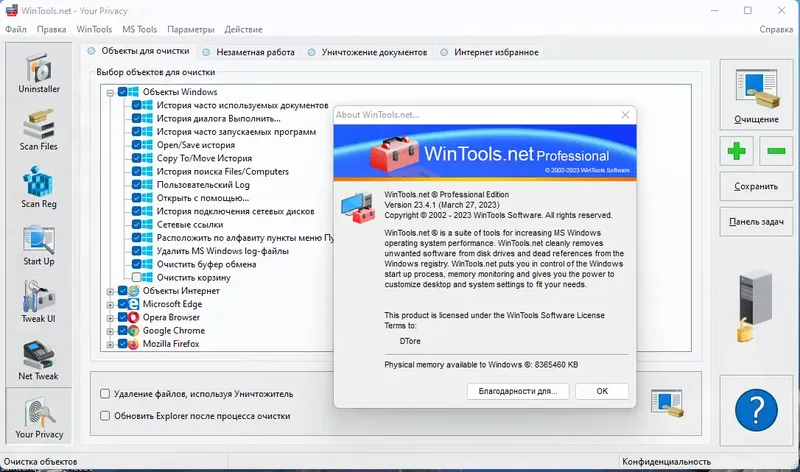The height and width of the screenshot is (472, 800).
Task: Click the green plus icon
Action: 736,151
